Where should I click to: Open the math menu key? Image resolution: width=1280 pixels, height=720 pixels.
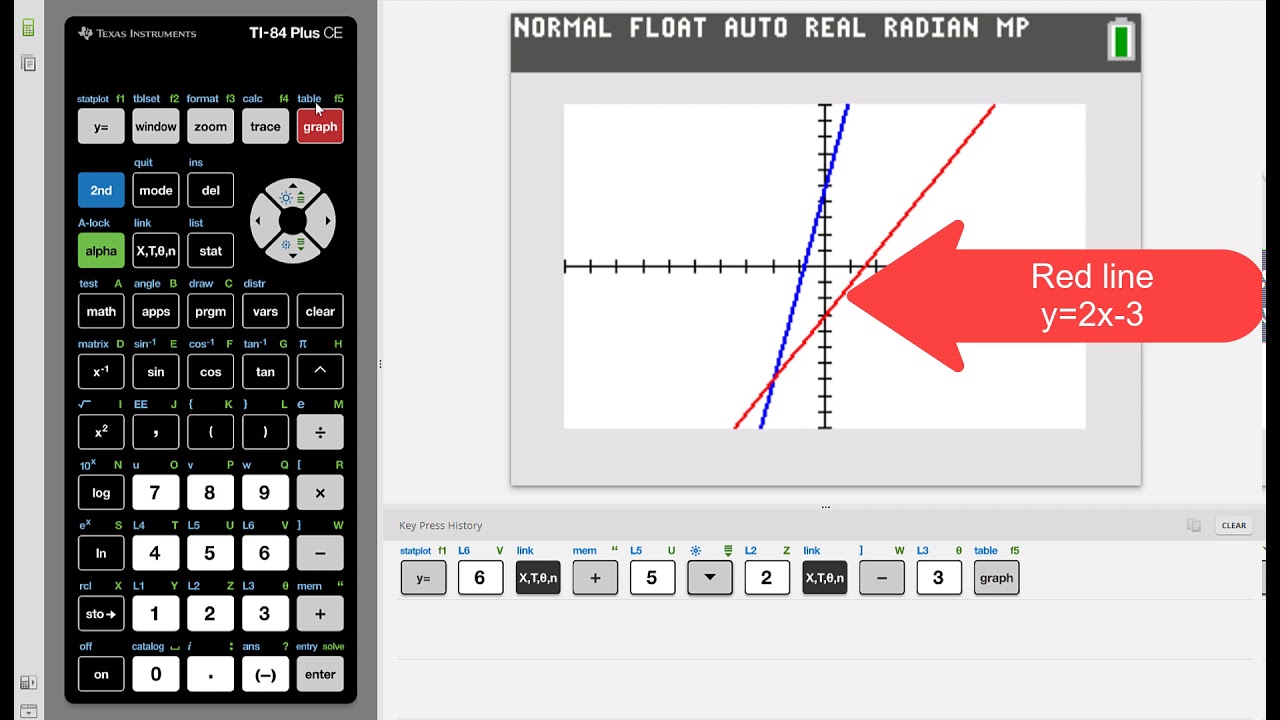point(101,311)
